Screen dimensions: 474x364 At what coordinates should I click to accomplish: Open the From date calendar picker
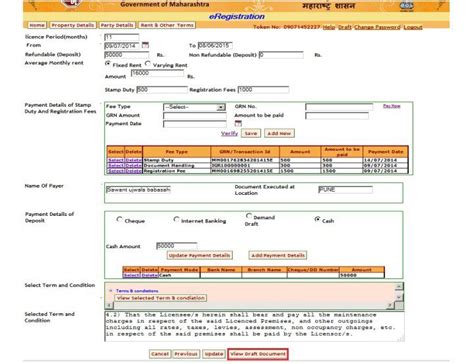pyautogui.click(x=145, y=45)
